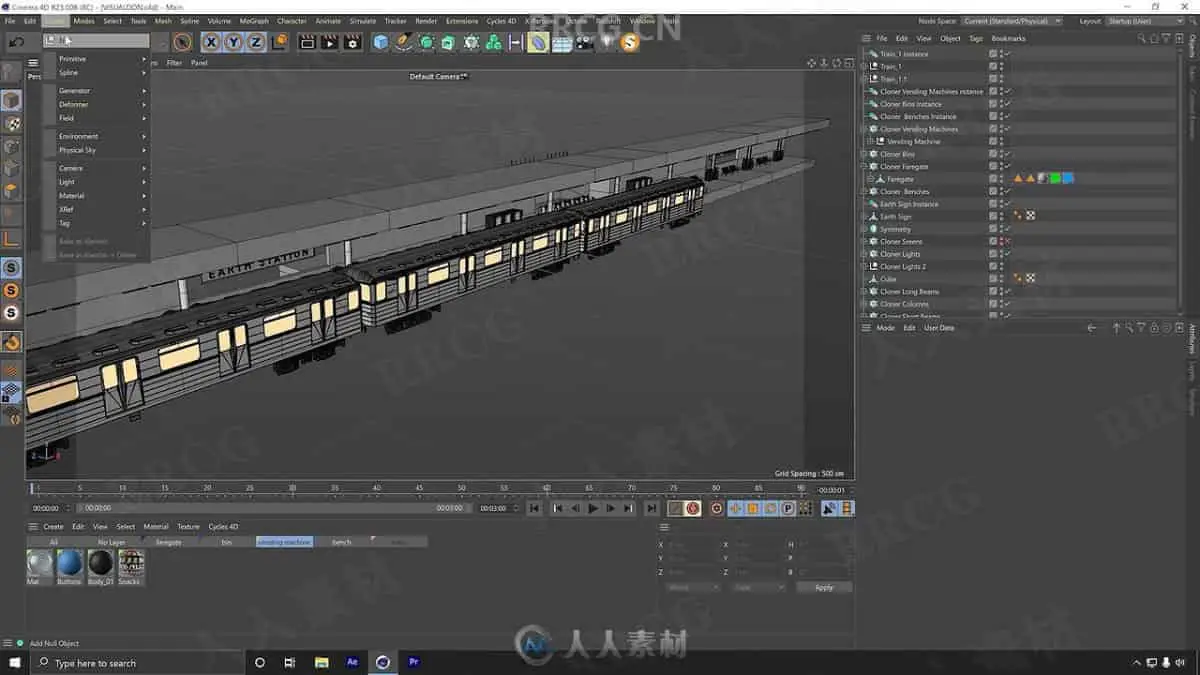
Task: Click the Record Active Objects button
Action: tap(676, 508)
